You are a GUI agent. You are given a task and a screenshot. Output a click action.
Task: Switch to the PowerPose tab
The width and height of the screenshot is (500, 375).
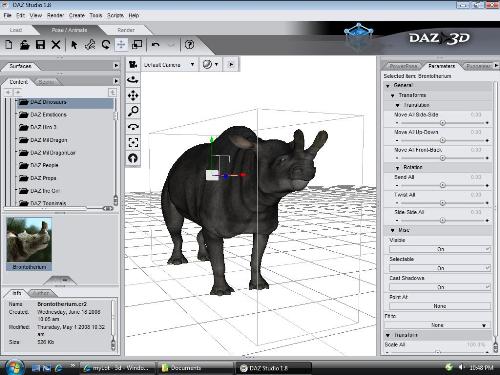click(403, 66)
